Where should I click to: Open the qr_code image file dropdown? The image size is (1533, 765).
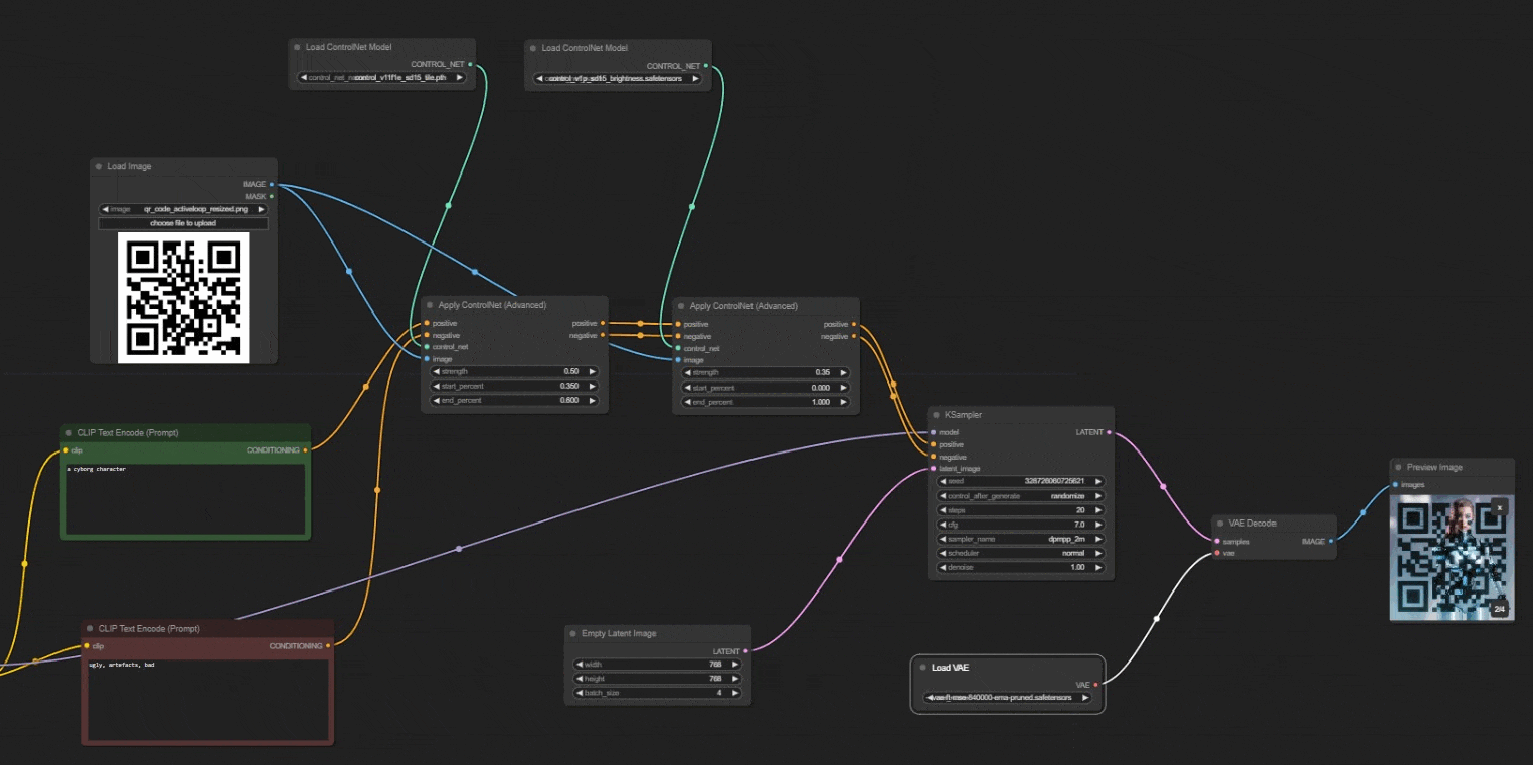click(x=183, y=209)
